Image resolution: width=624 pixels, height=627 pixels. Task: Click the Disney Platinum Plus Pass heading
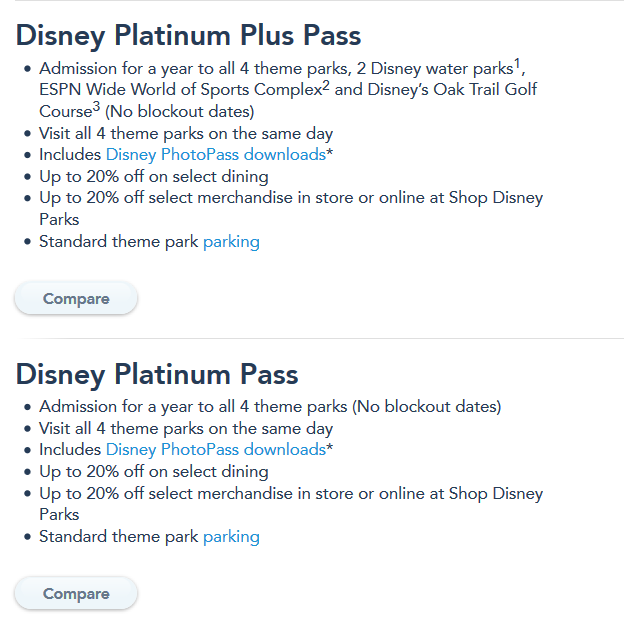coord(188,36)
